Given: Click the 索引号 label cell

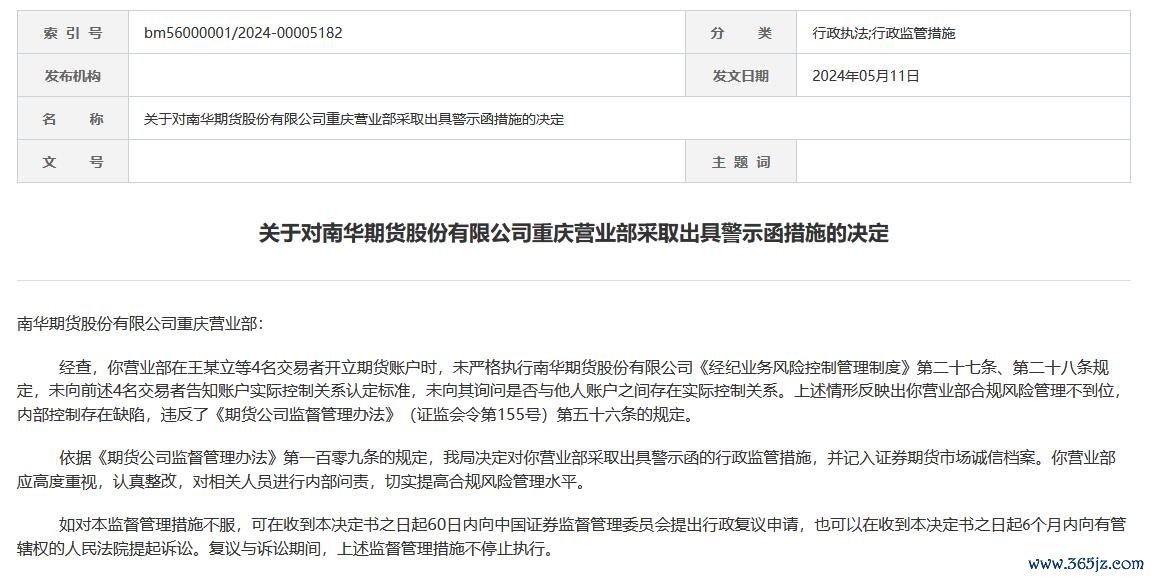Looking at the screenshot, I should (x=73, y=33).
